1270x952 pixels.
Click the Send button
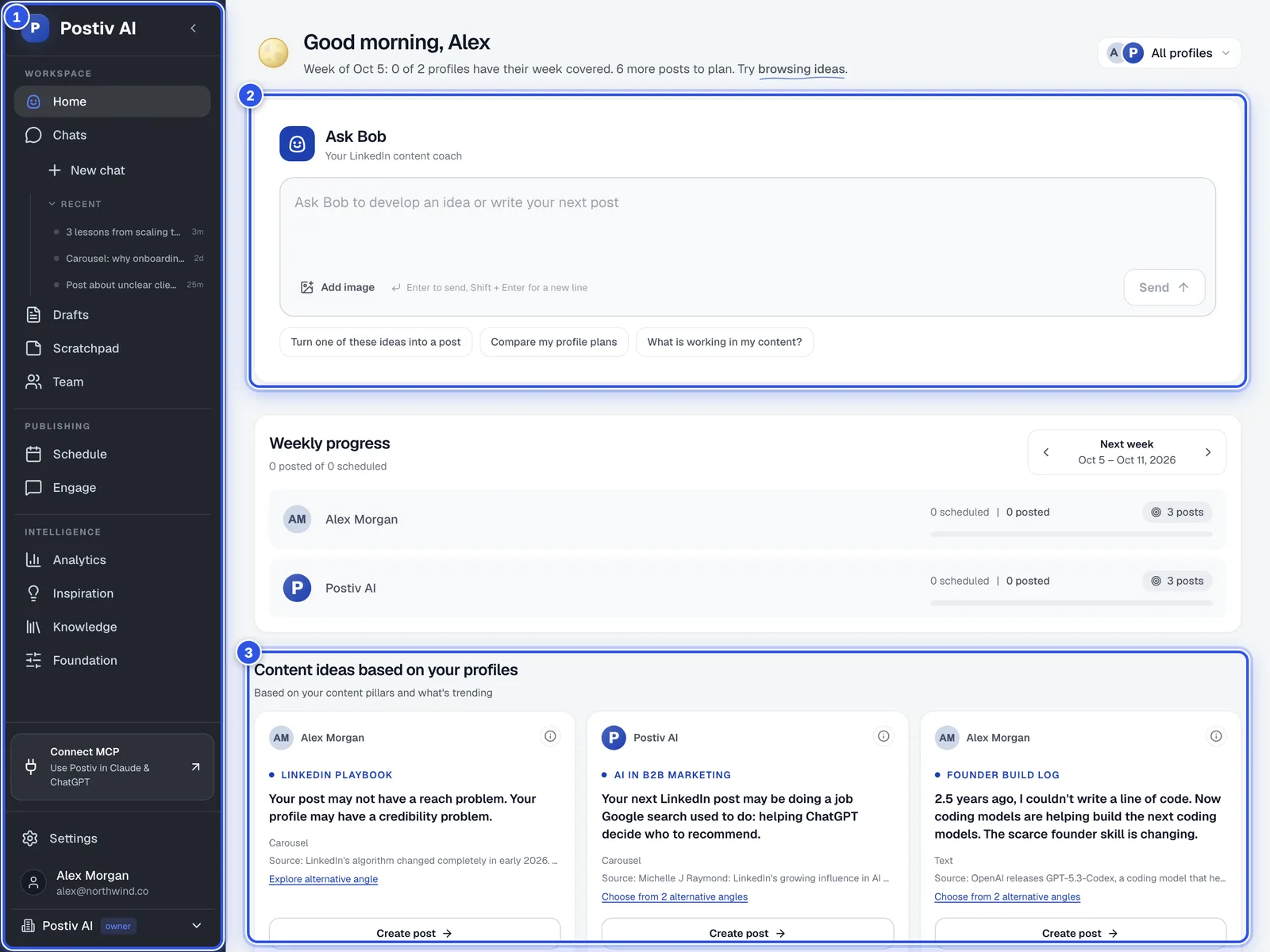[x=1164, y=287]
